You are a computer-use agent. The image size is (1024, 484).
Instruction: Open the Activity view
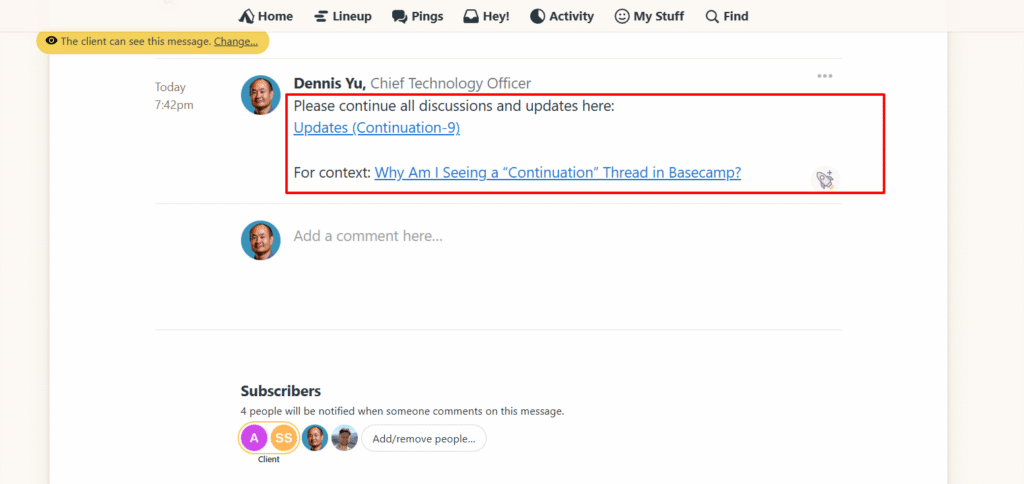(561, 16)
